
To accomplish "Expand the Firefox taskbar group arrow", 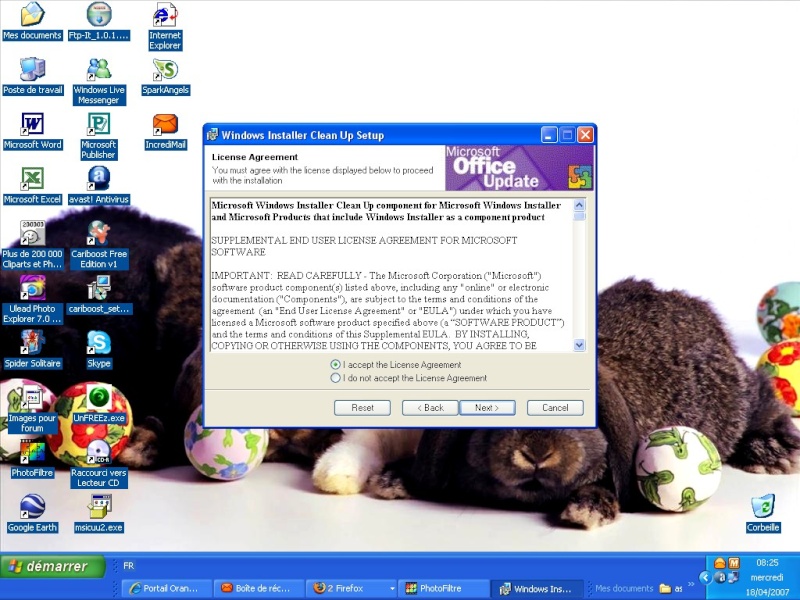I will [391, 589].
